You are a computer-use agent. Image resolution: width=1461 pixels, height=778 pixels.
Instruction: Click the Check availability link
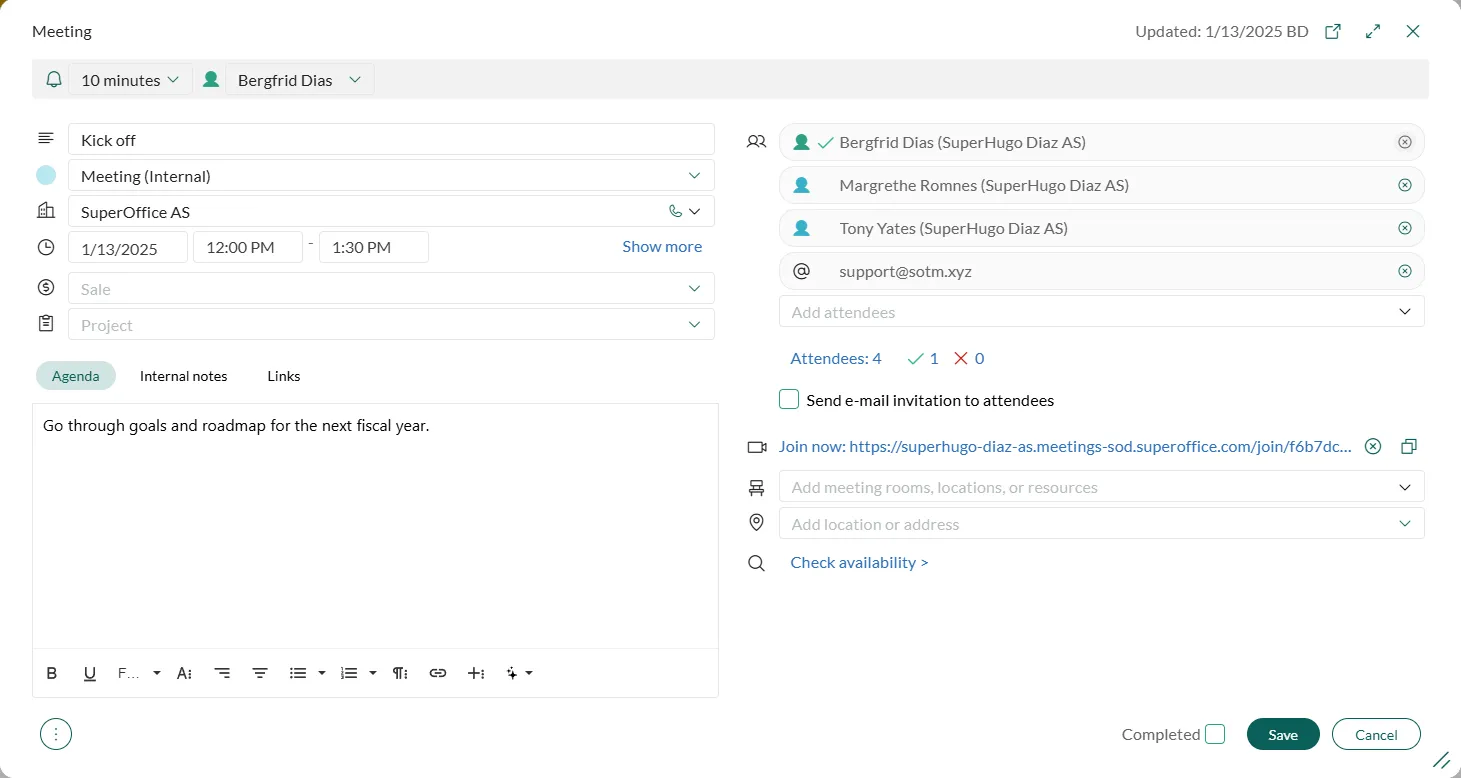[x=859, y=563]
